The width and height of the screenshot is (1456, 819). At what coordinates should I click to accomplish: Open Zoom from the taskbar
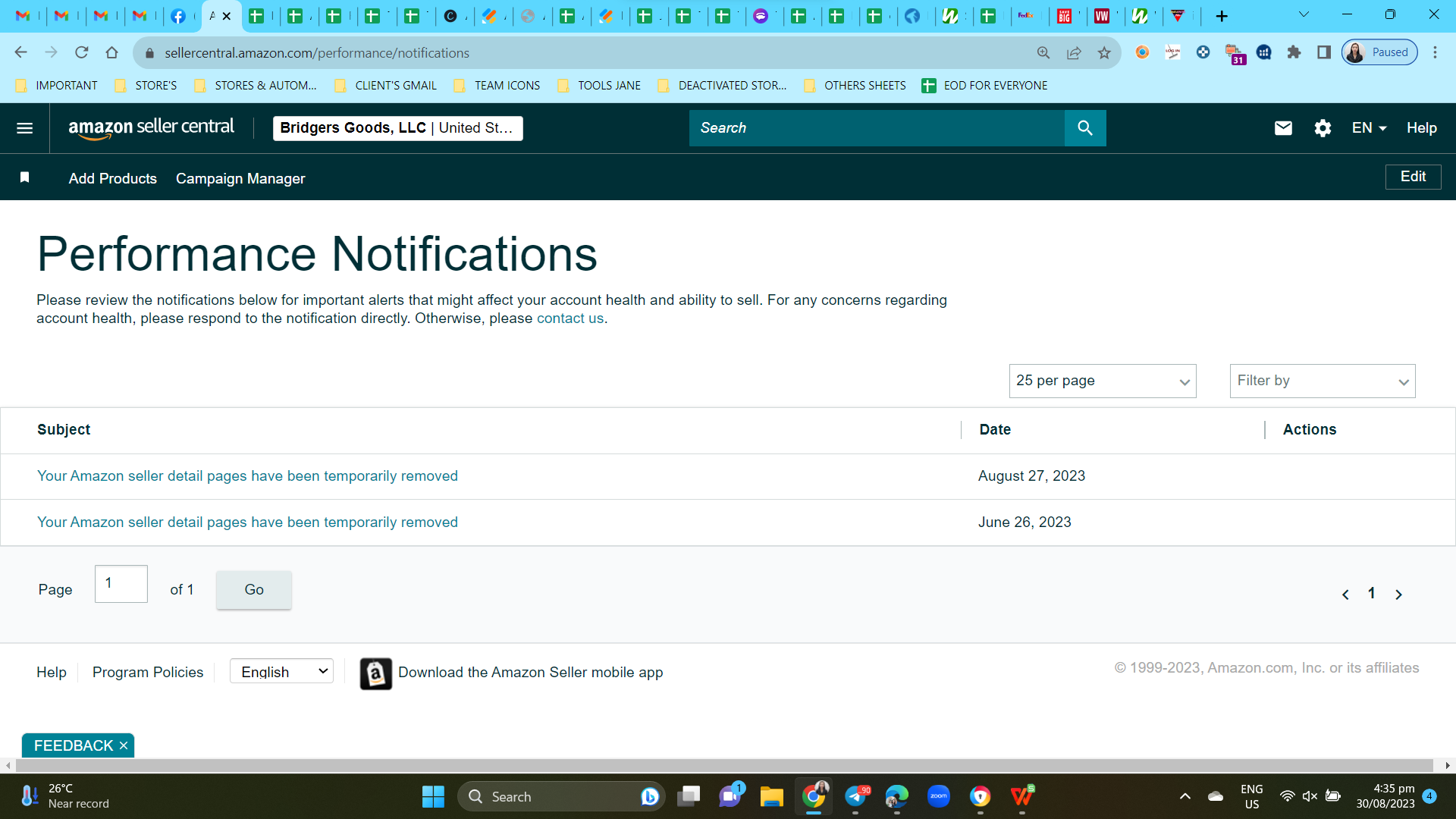coord(939,796)
